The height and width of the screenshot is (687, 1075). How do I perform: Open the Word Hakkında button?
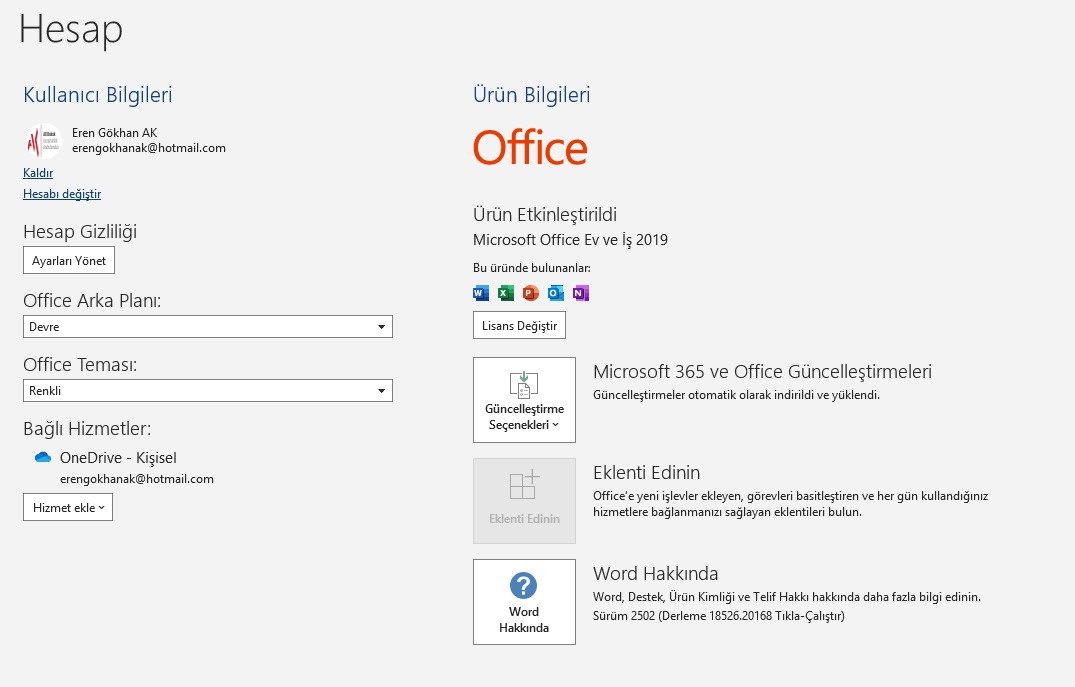524,602
